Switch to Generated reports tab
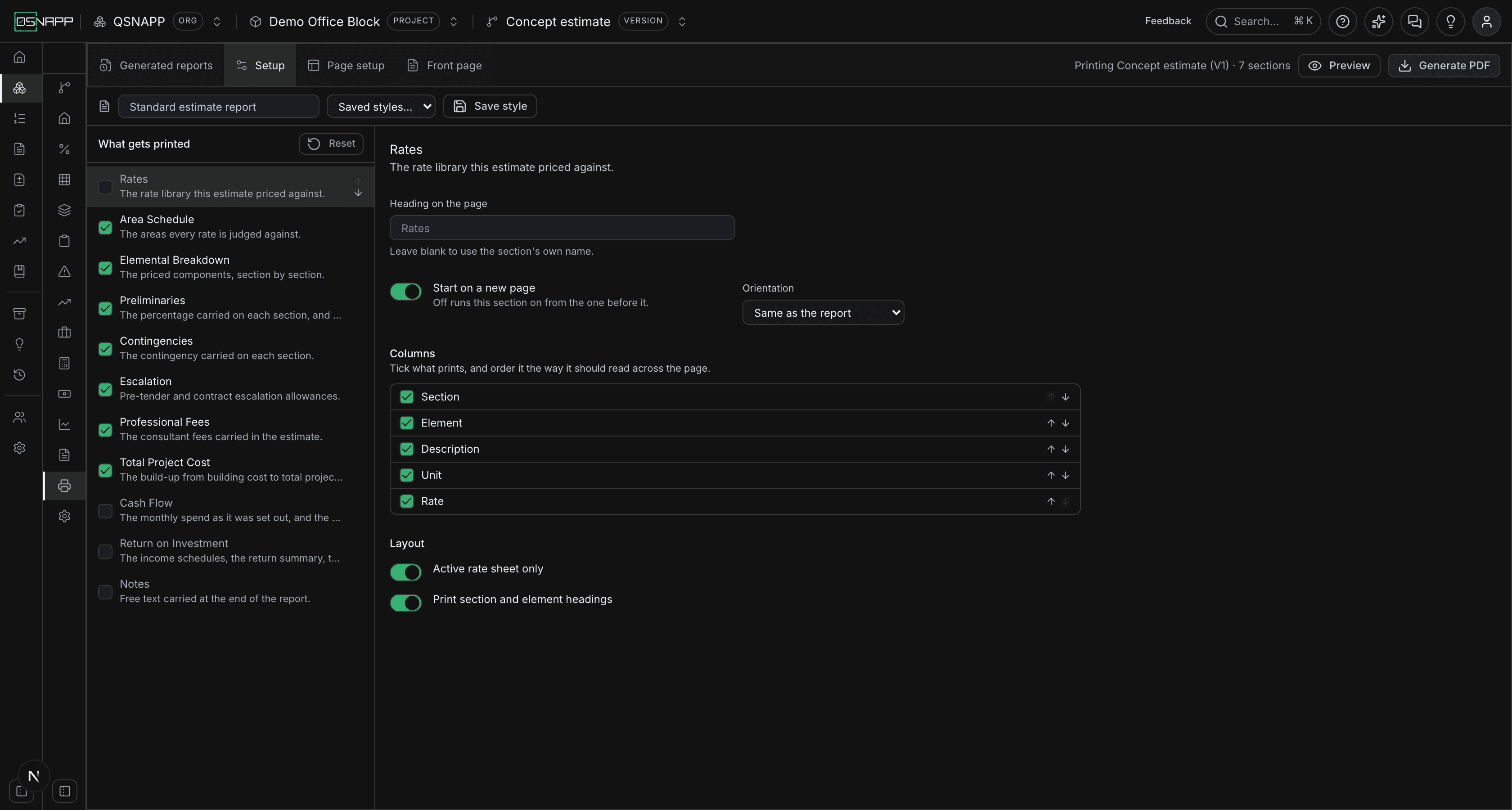Screen dimensions: 1512x810 tap(156, 66)
